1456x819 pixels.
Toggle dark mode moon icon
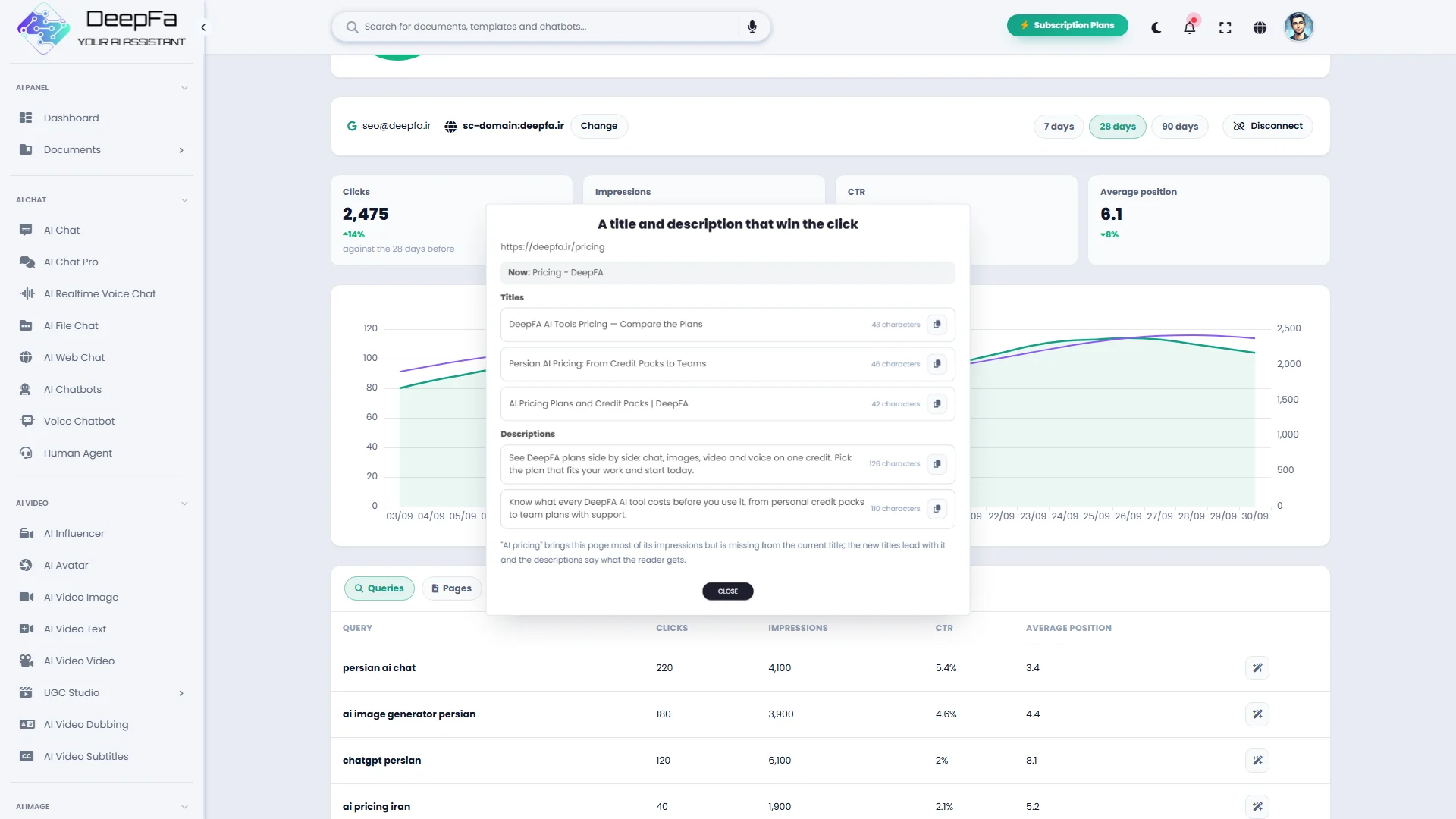[1156, 27]
